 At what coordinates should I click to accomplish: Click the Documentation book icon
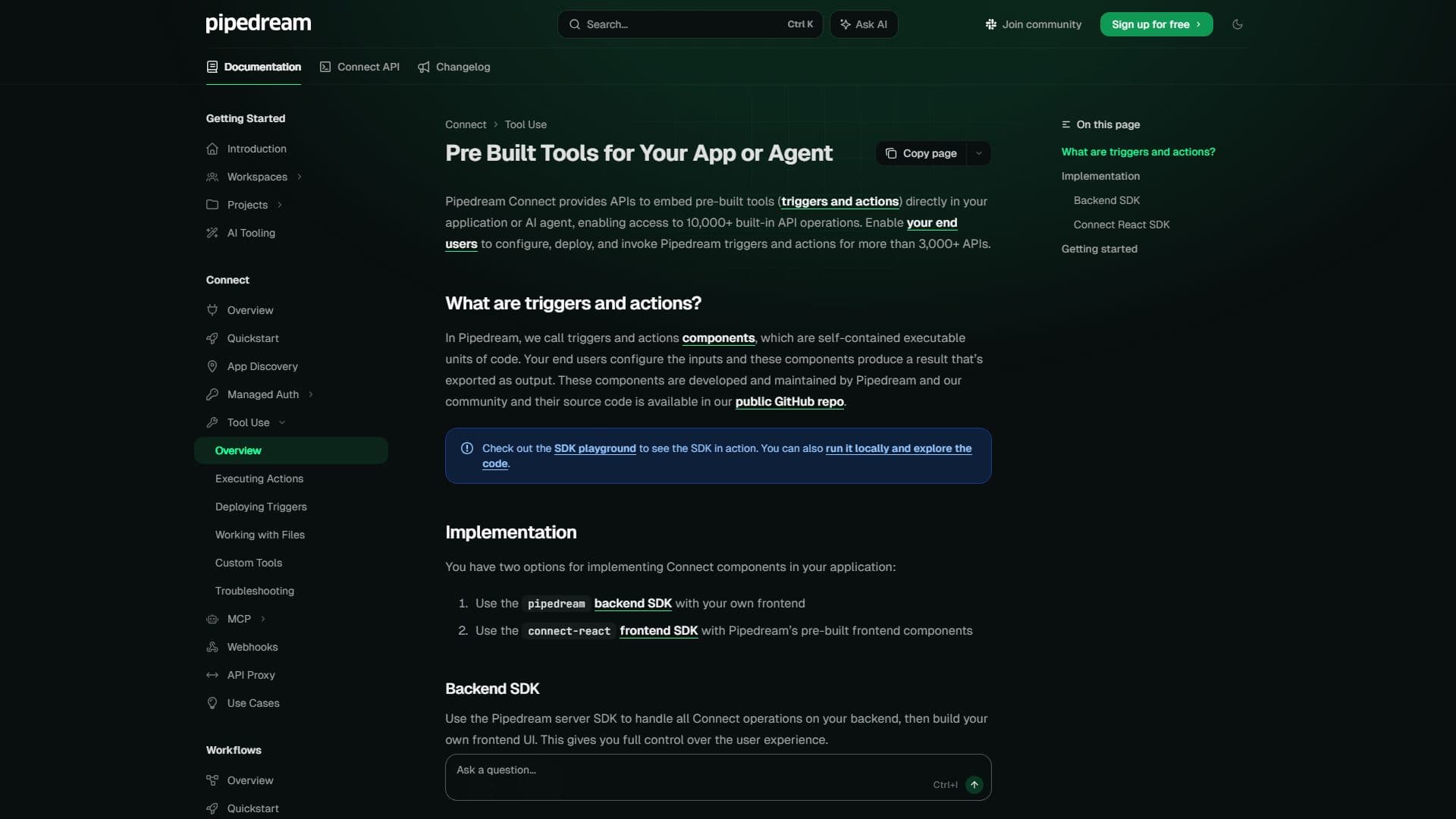point(212,67)
